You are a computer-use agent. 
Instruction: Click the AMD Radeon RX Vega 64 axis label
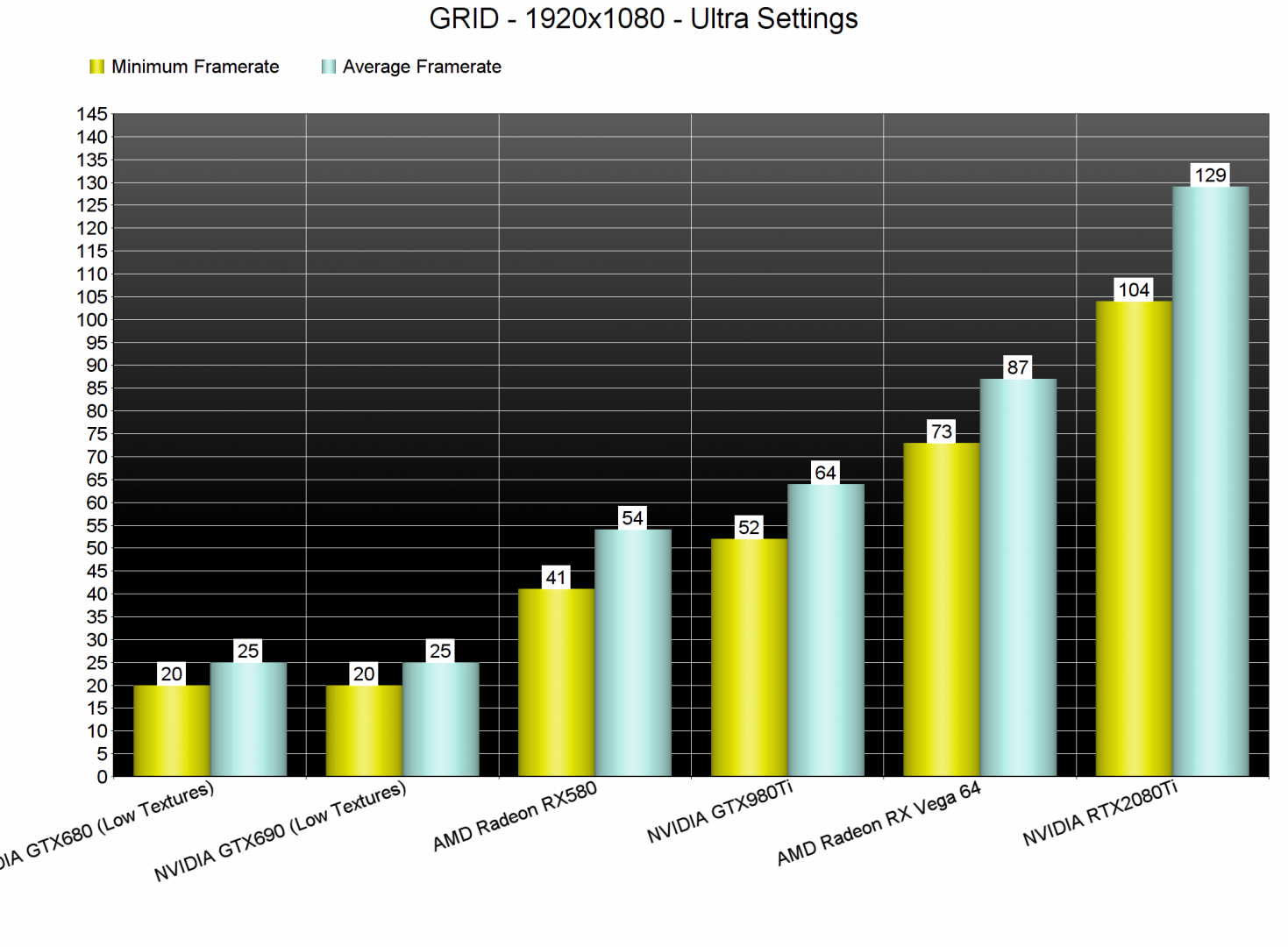pos(879,823)
